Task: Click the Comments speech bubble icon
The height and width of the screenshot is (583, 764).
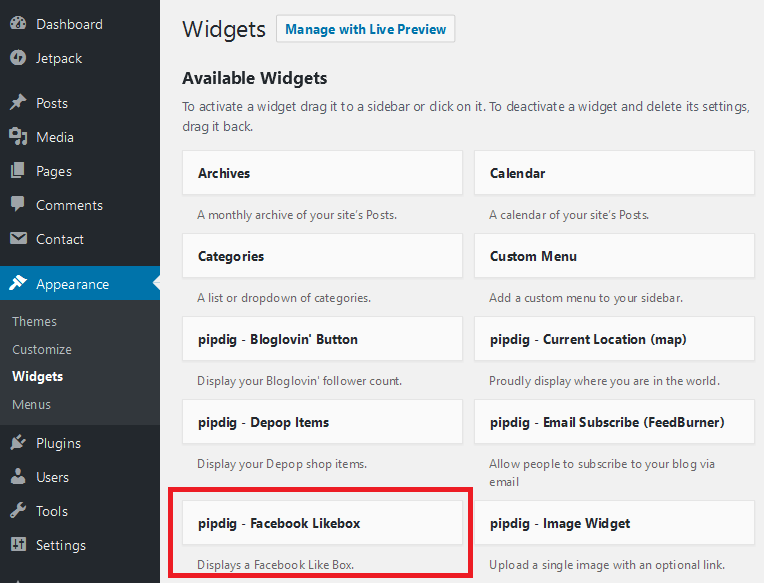Action: [18, 204]
